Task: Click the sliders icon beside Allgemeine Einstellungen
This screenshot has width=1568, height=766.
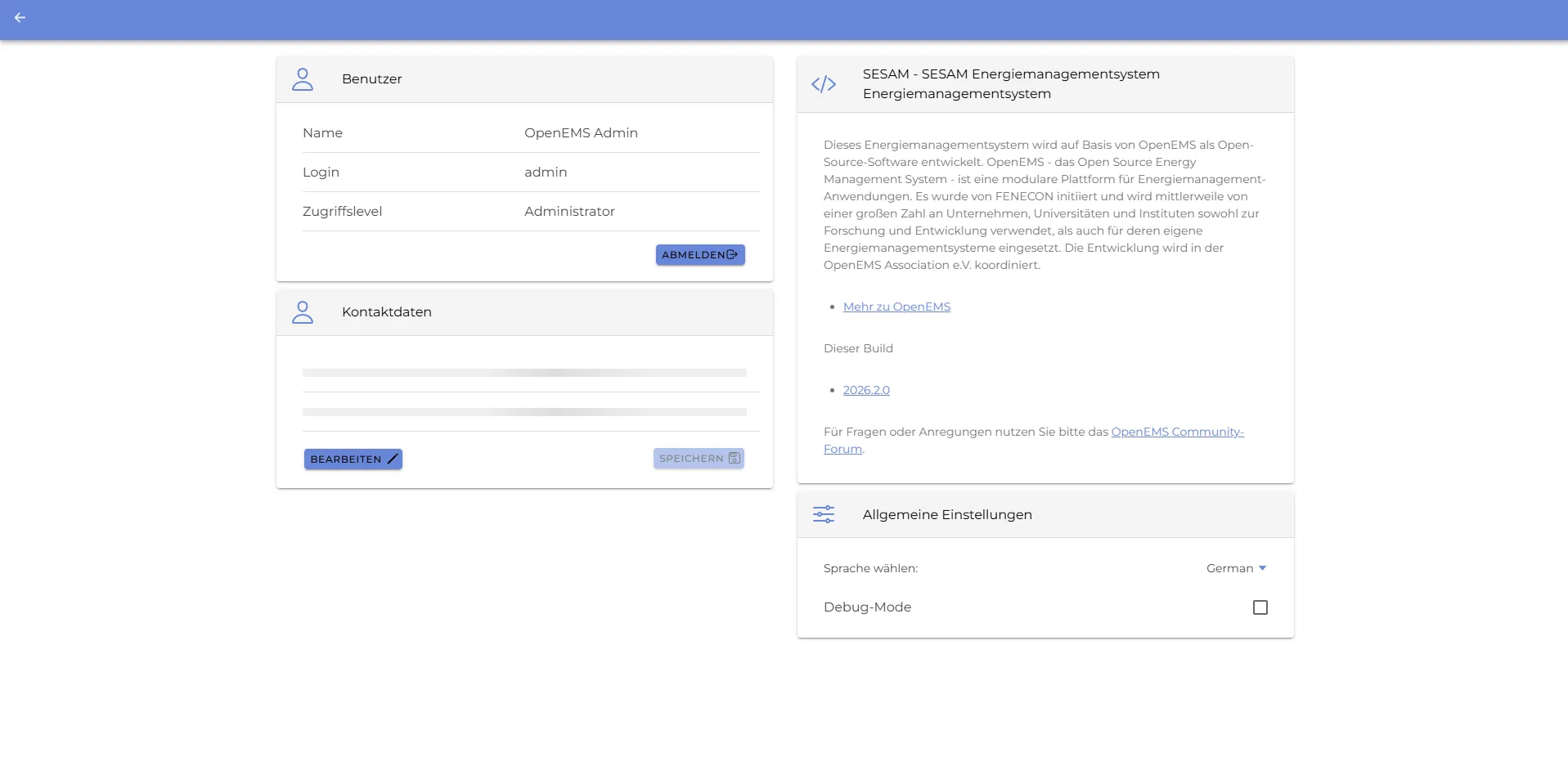Action: pos(824,514)
